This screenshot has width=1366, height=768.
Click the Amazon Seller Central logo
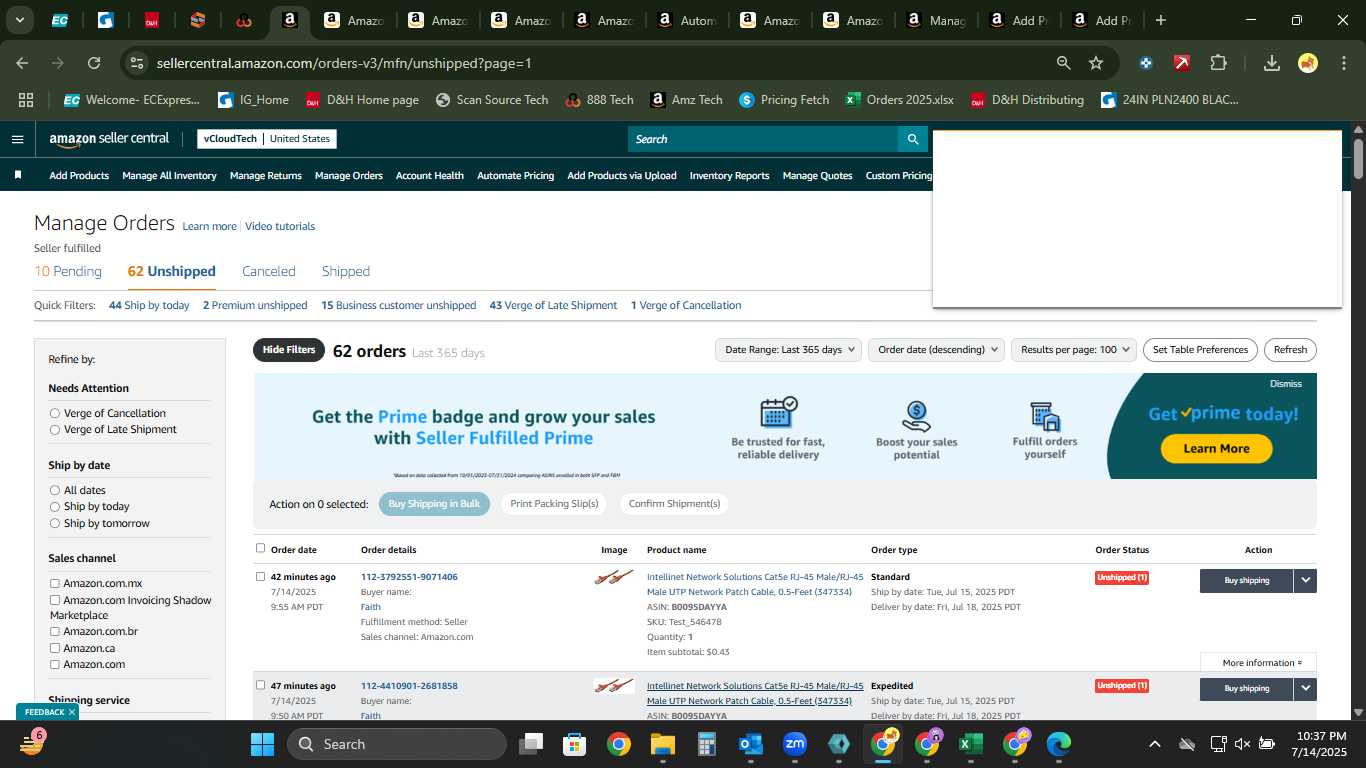pyautogui.click(x=109, y=139)
